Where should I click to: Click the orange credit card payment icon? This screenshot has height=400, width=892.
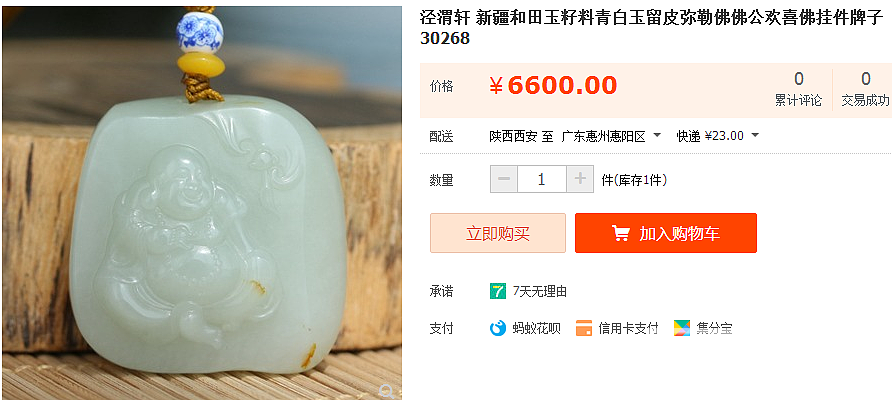click(x=584, y=328)
